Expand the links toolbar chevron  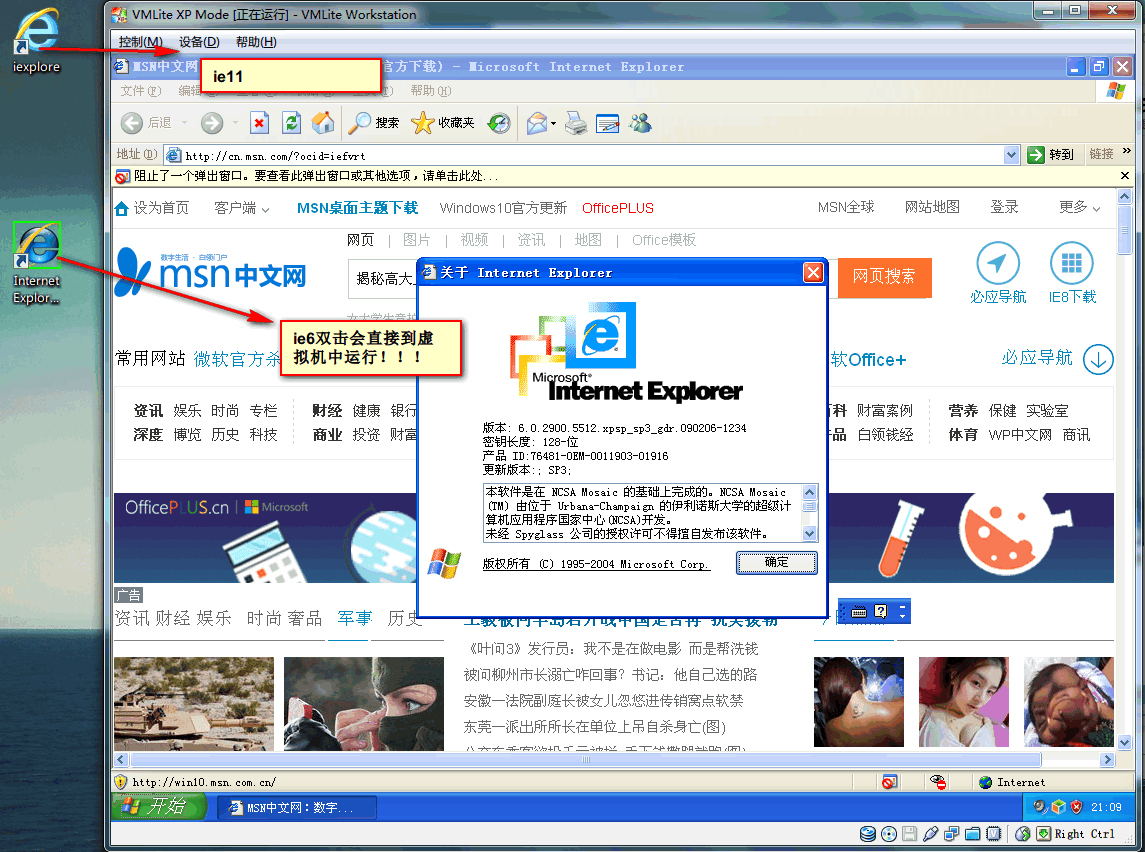pyautogui.click(x=1127, y=151)
